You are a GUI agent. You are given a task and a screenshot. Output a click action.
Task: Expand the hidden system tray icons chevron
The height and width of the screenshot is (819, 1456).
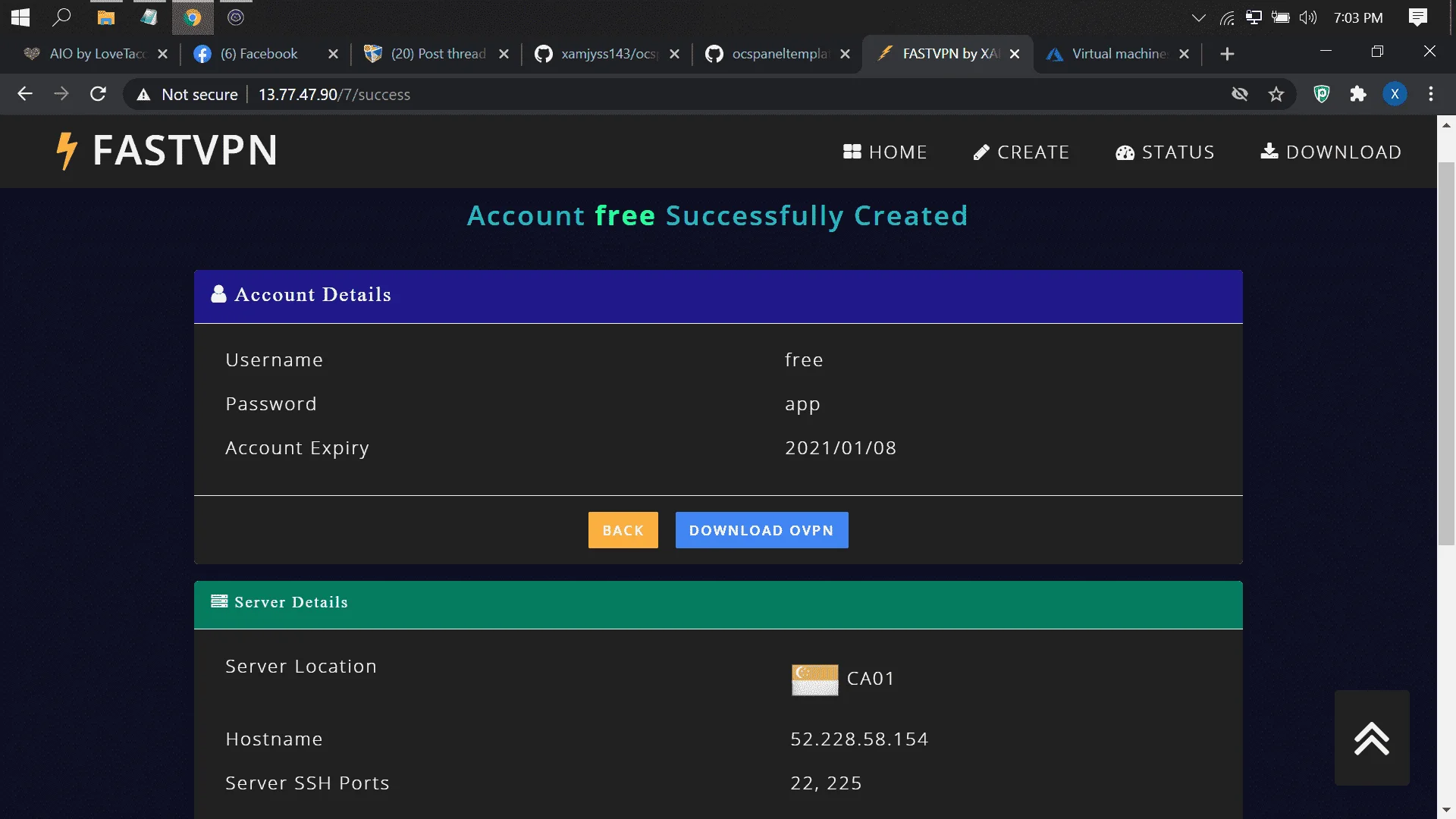click(x=1199, y=17)
